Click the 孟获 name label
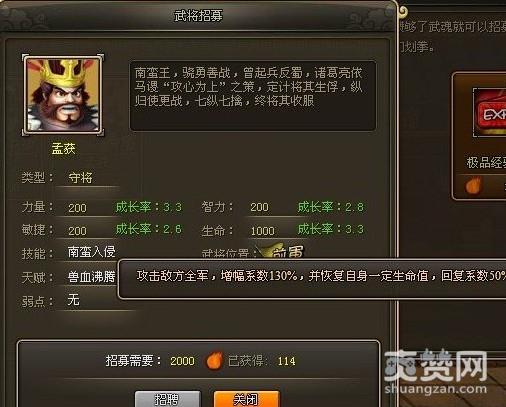 63,149
